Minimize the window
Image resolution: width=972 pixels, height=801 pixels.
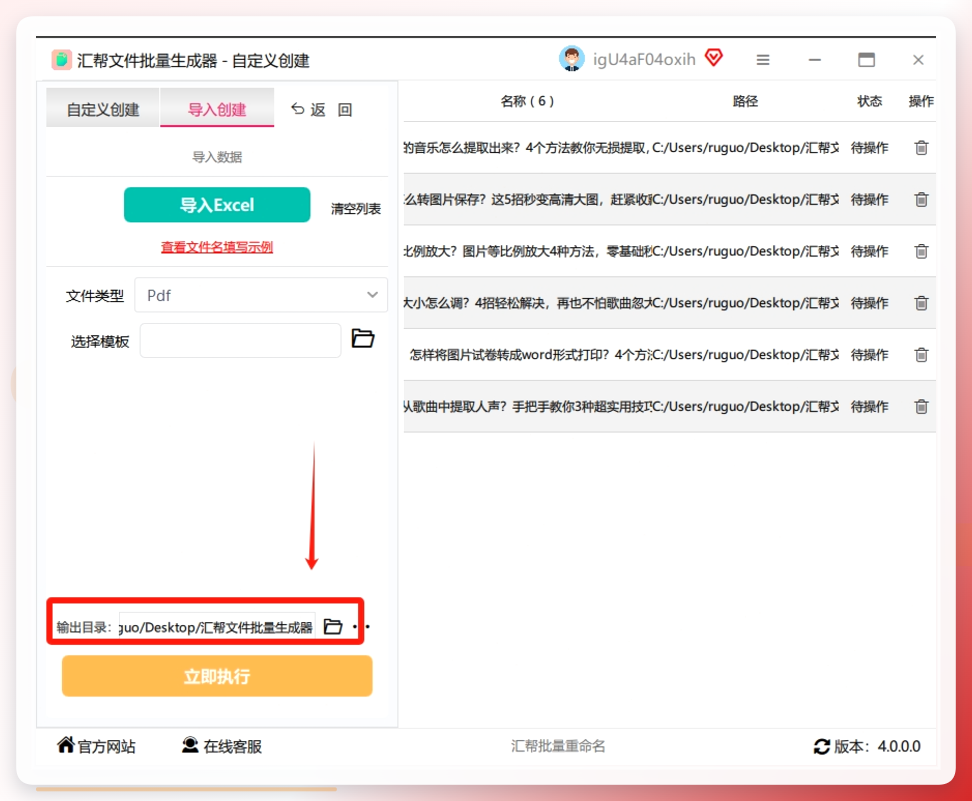[x=815, y=60]
